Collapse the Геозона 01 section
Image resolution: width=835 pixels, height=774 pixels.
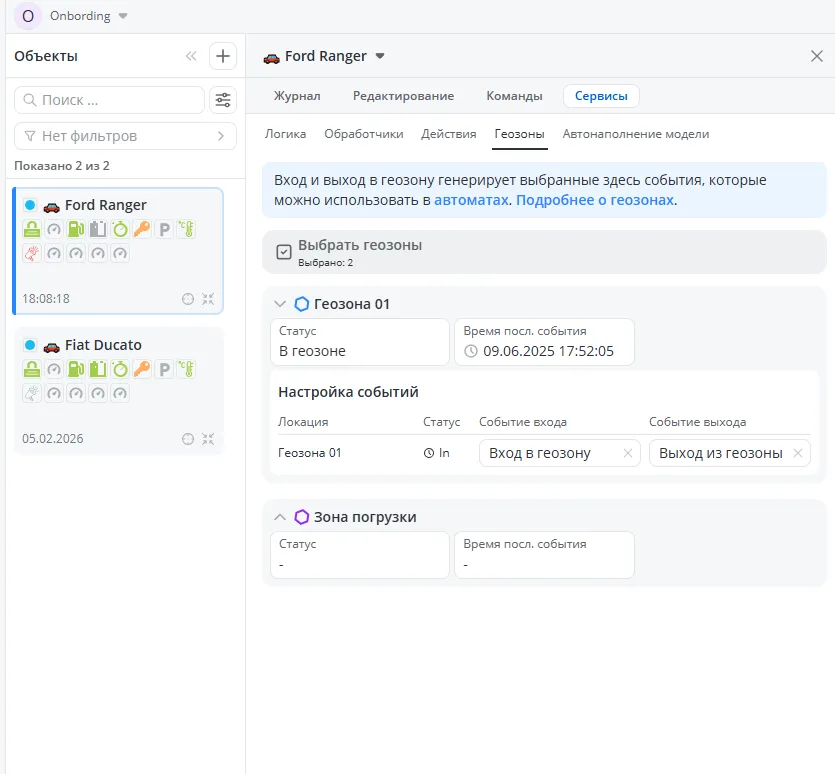tap(280, 304)
